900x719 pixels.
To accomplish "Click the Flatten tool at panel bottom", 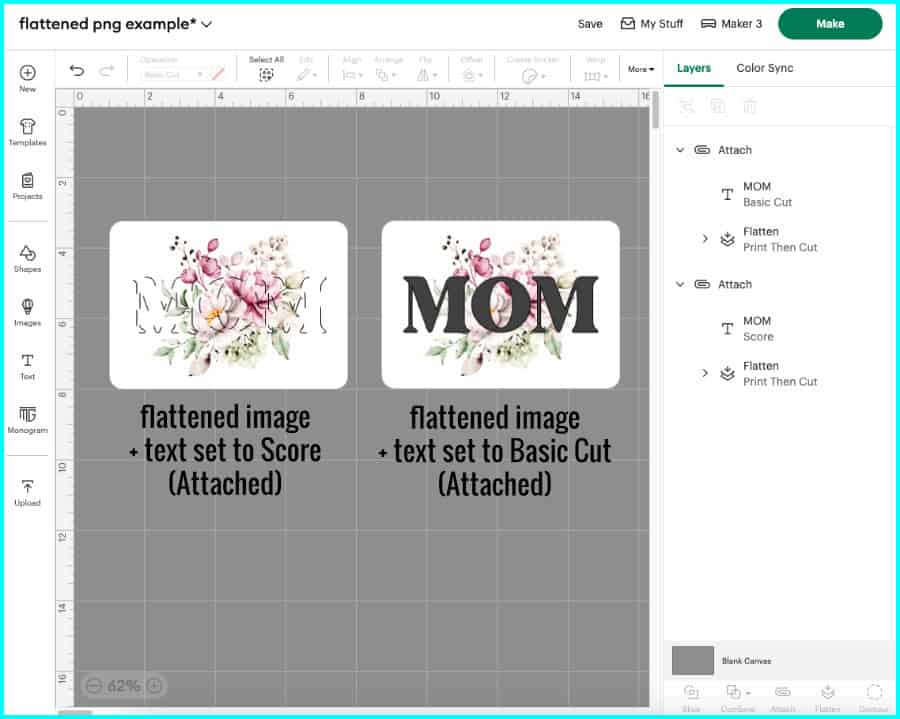I will pyautogui.click(x=827, y=697).
